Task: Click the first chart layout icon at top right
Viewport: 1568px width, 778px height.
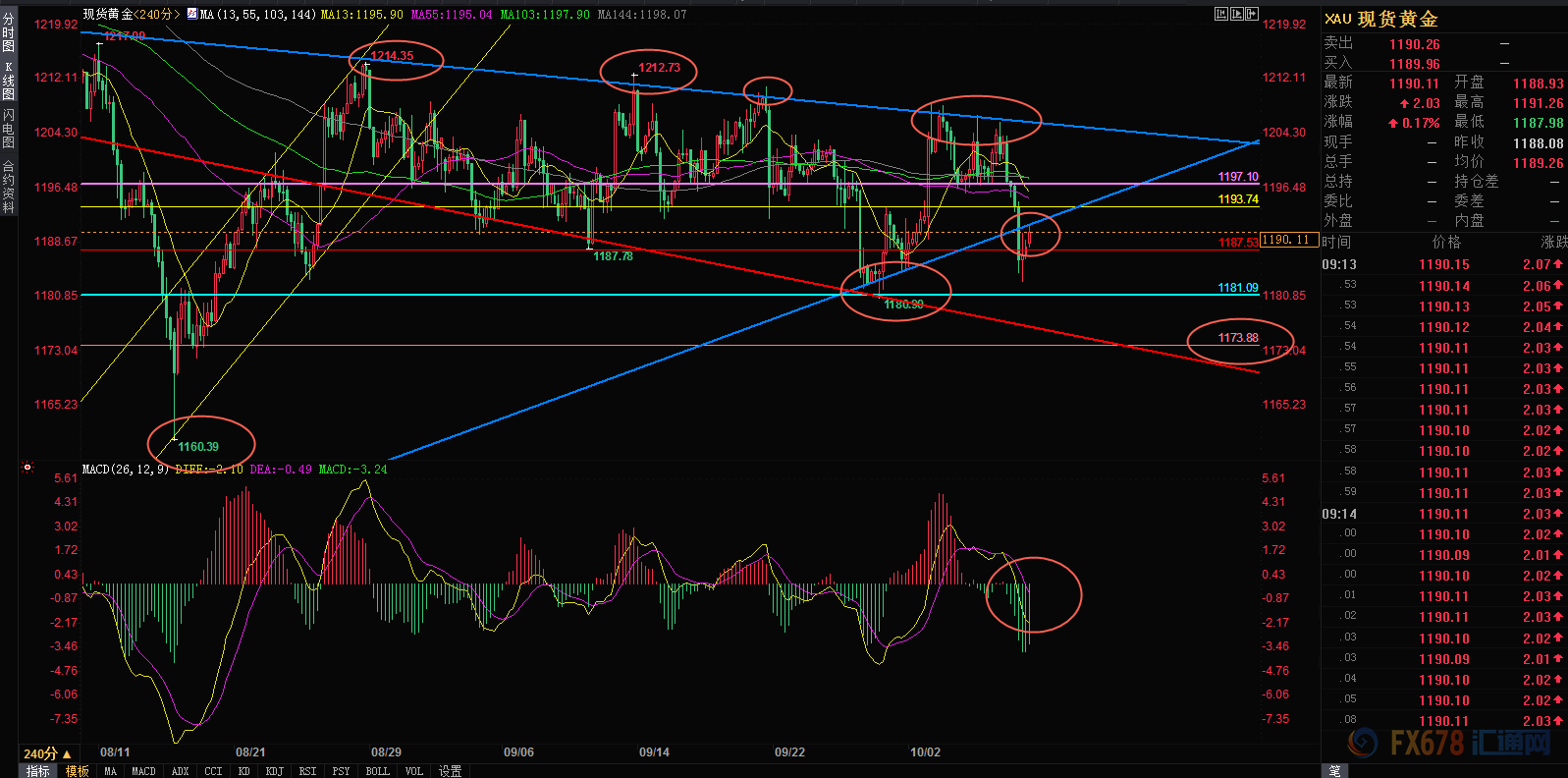Action: tap(1221, 14)
